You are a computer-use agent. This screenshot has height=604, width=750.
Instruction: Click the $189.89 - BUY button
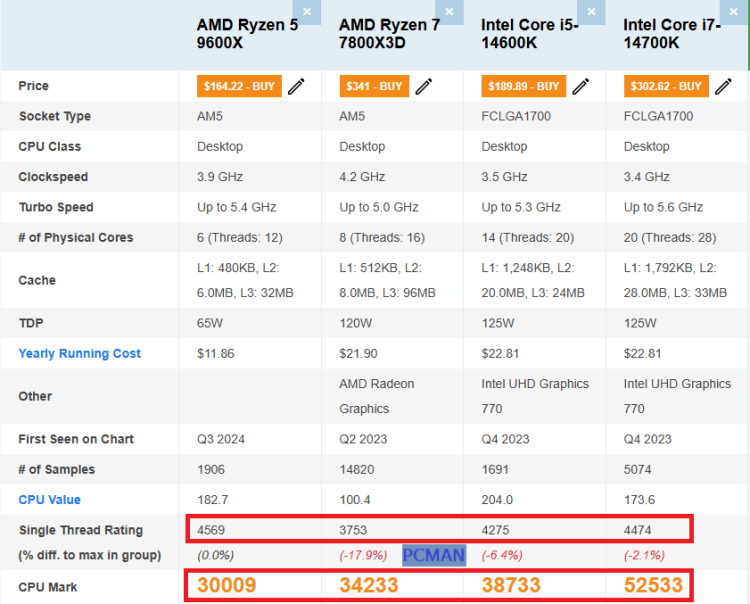[524, 86]
